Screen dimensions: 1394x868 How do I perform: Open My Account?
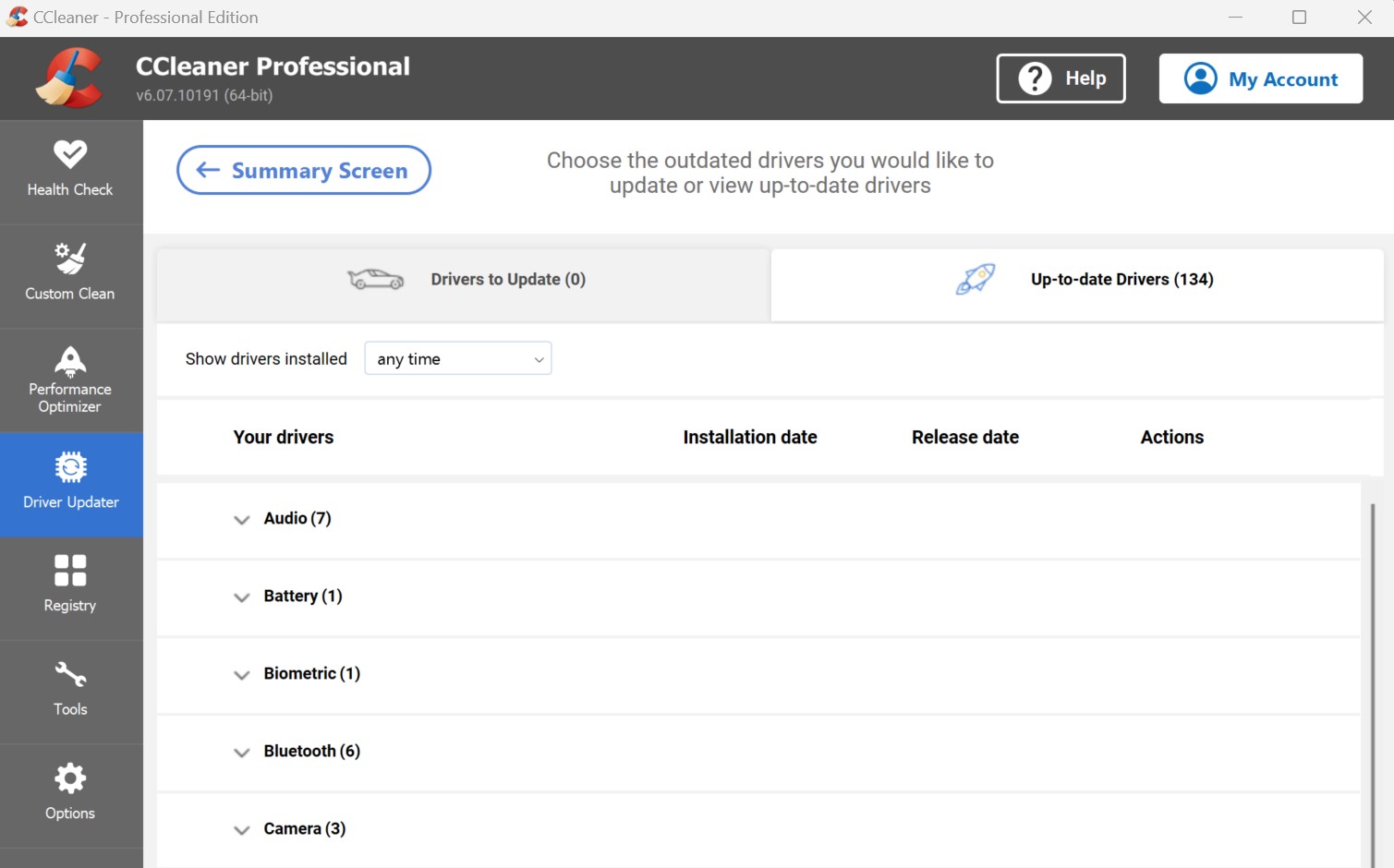coord(1260,78)
